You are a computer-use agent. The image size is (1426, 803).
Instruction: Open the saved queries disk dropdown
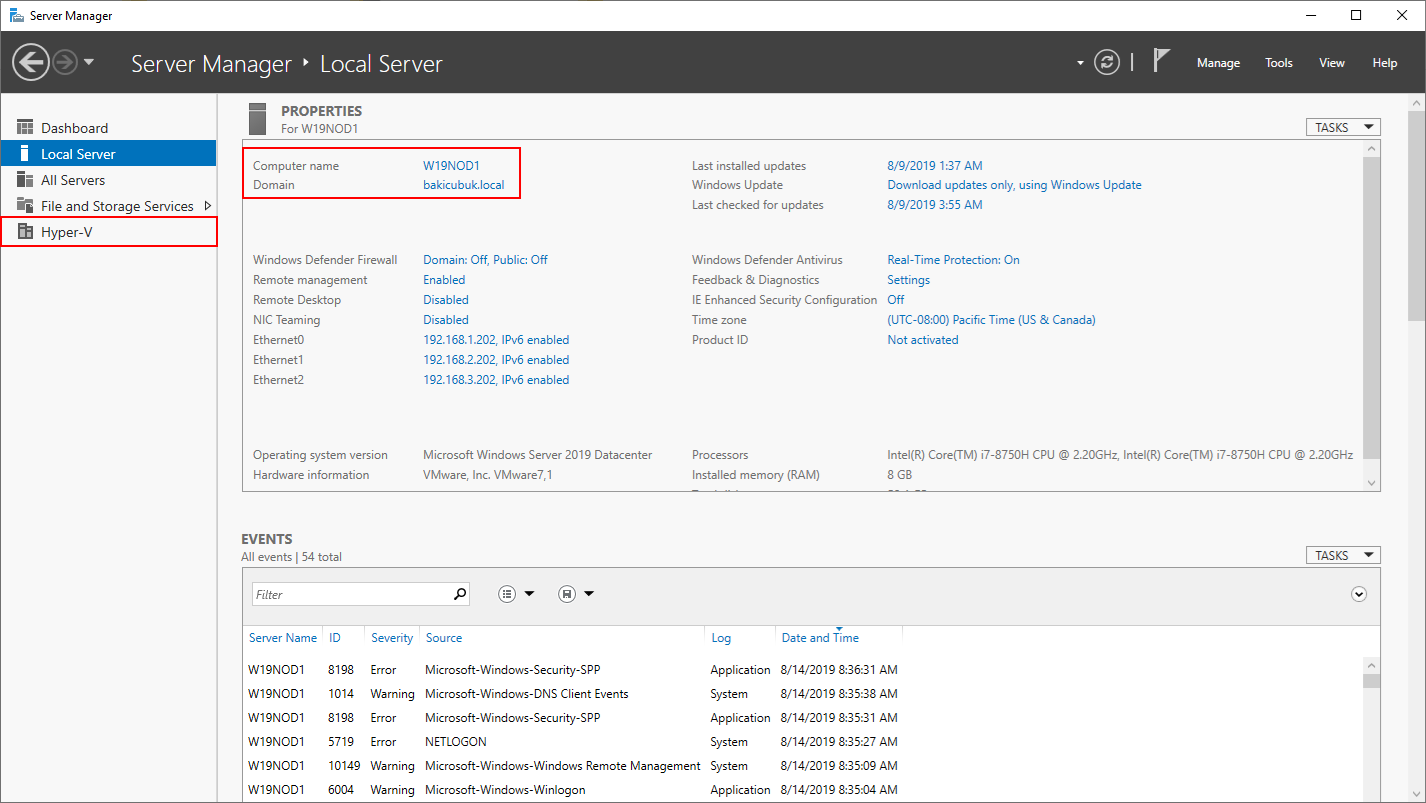[x=576, y=594]
